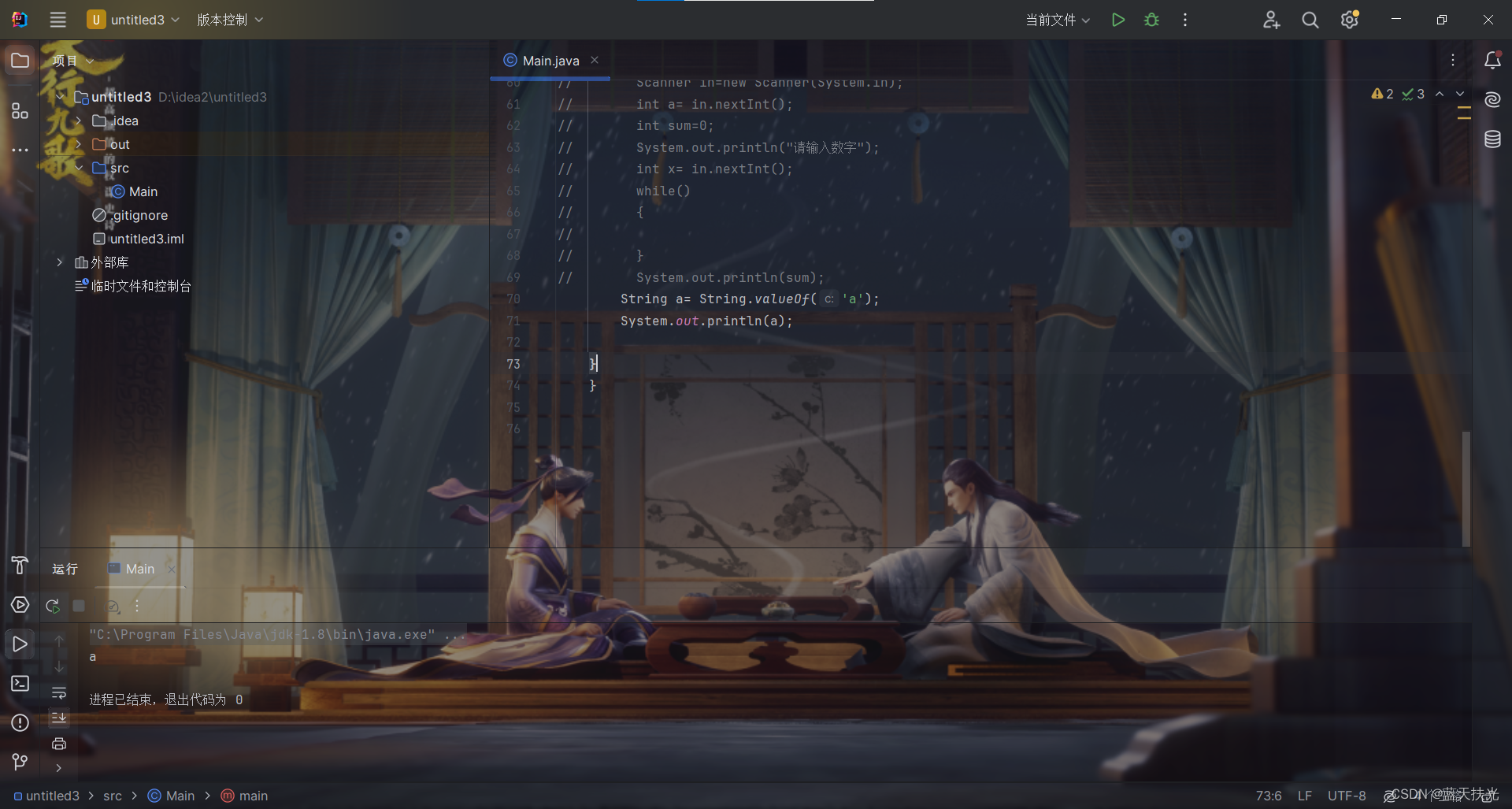The width and height of the screenshot is (1512, 809).
Task: Open IDE settings gear
Action: click(x=1349, y=20)
